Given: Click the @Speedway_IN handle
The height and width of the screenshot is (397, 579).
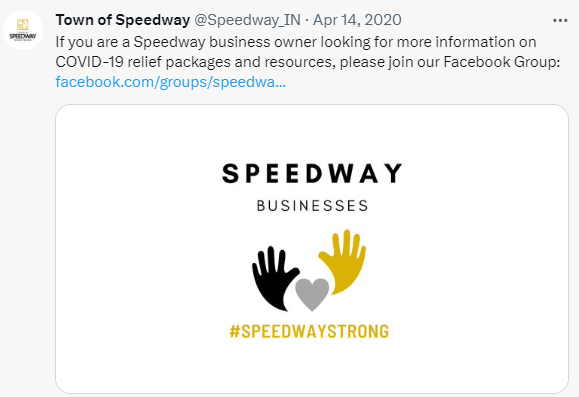Looking at the screenshot, I should pyautogui.click(x=247, y=20).
